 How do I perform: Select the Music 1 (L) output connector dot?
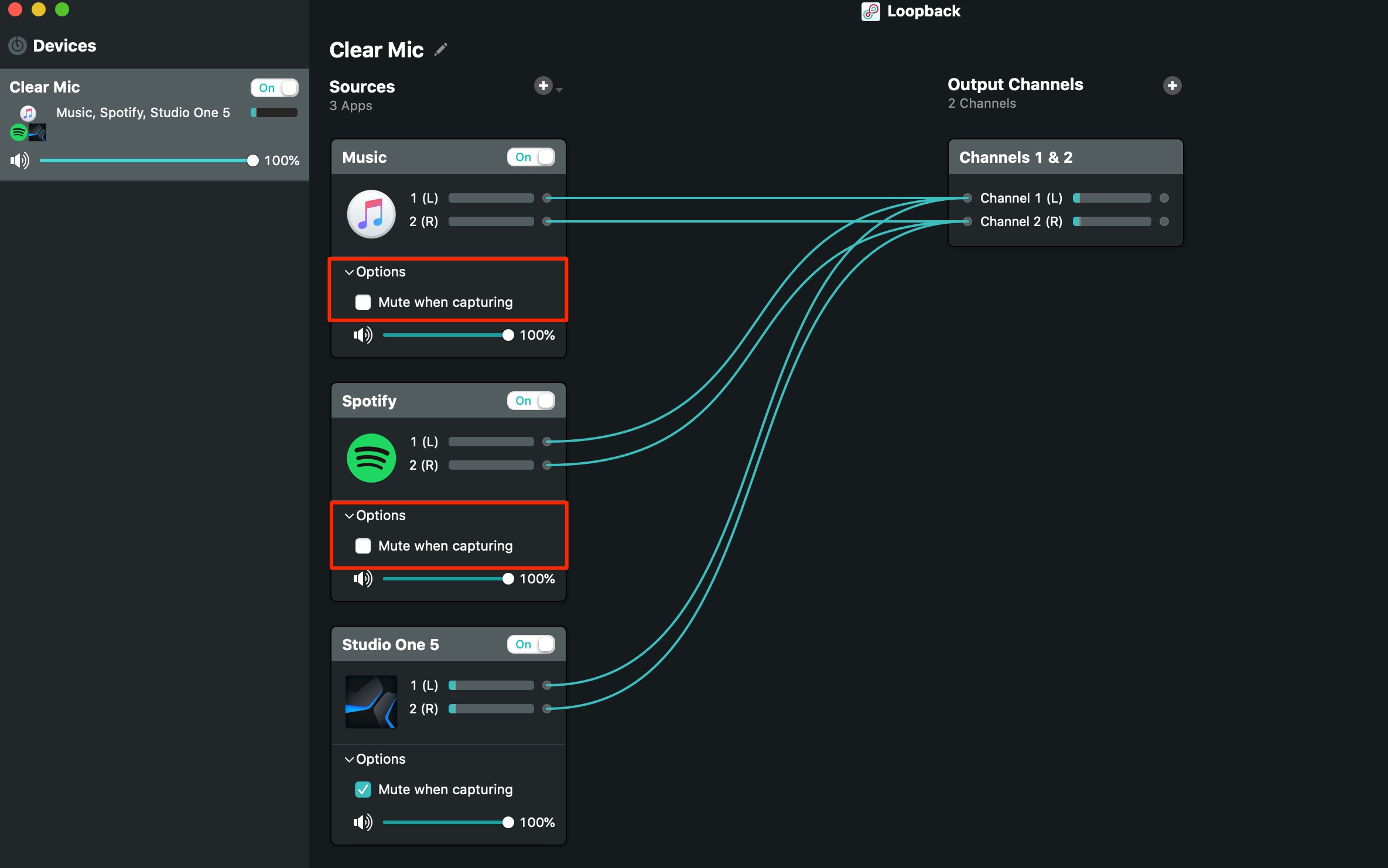click(547, 198)
